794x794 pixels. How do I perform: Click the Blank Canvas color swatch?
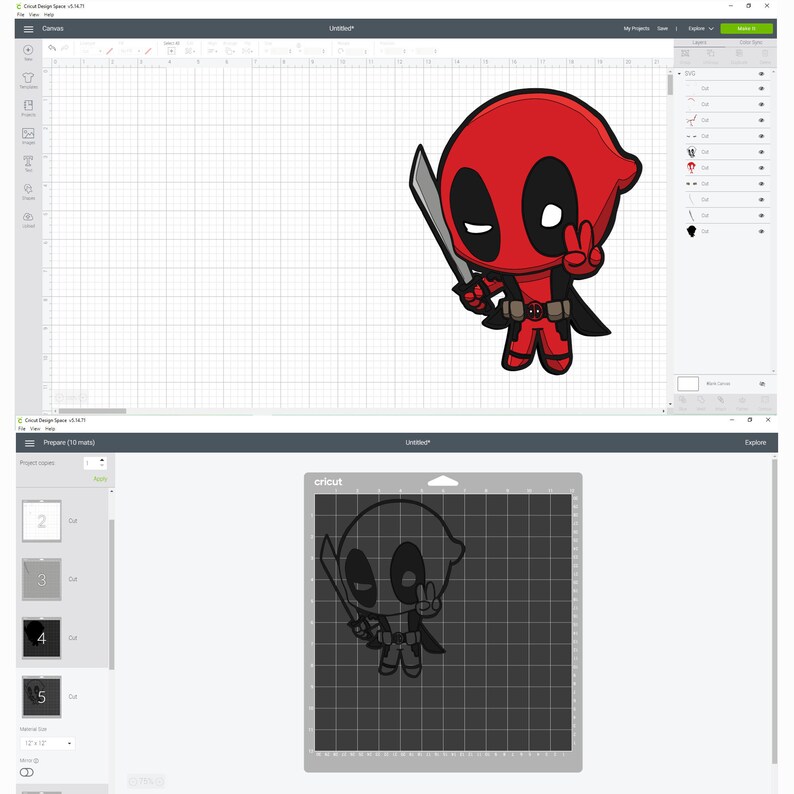click(x=688, y=384)
